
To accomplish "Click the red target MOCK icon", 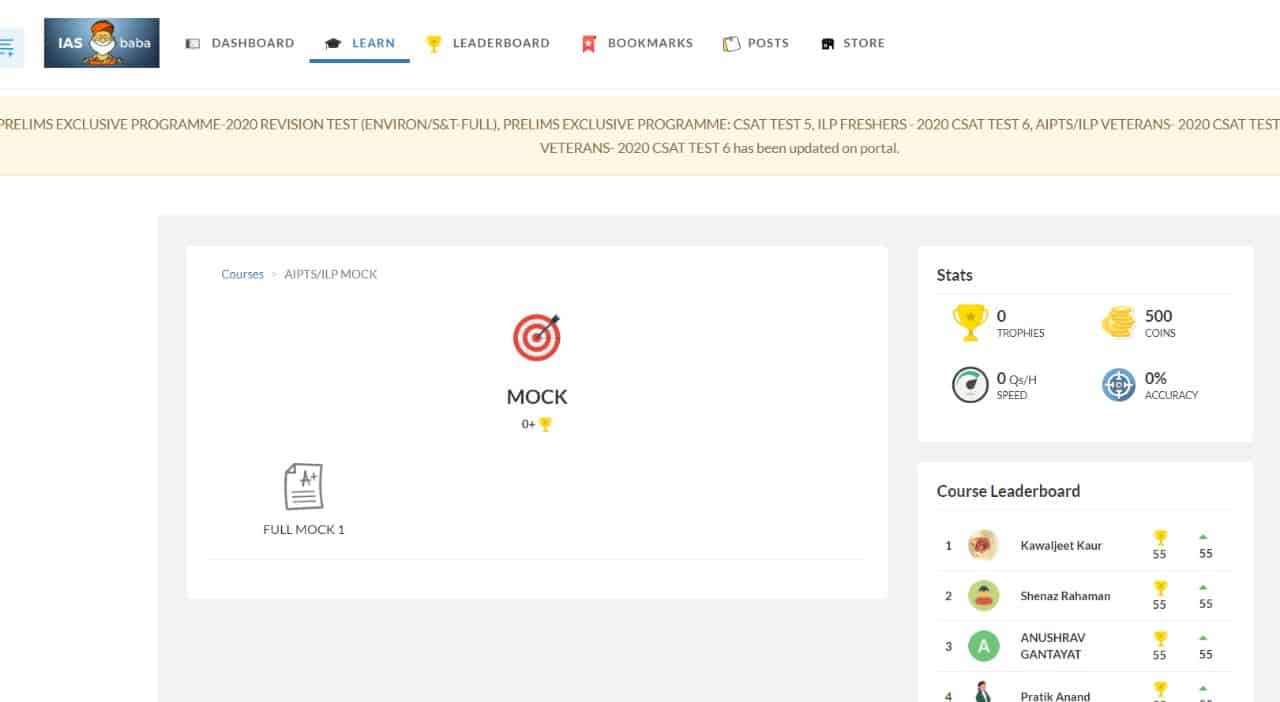I will click(x=537, y=337).
